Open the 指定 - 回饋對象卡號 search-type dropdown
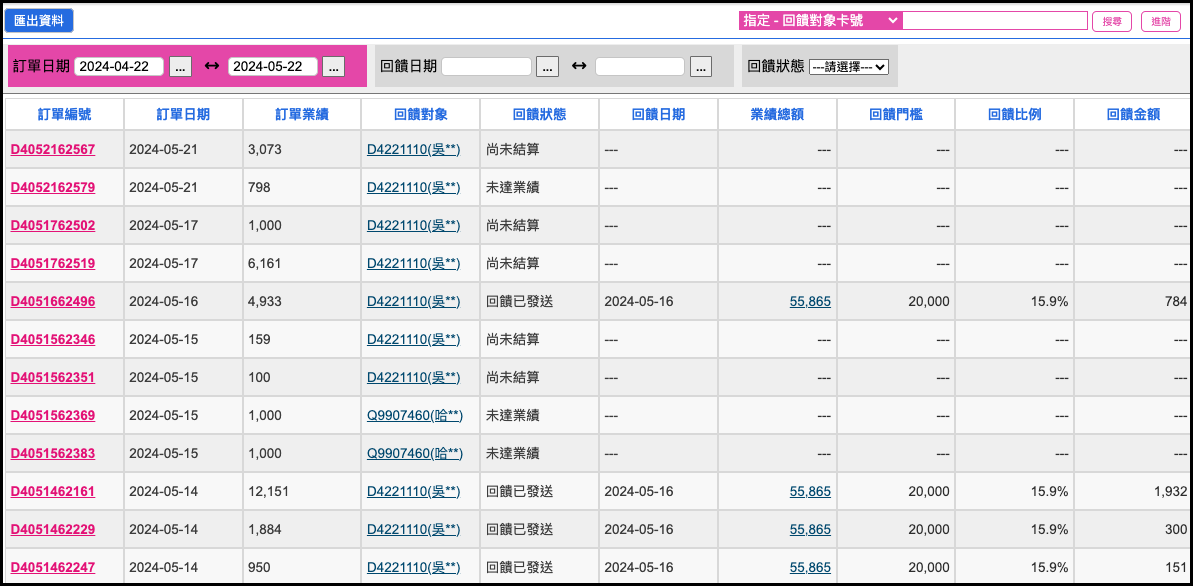 820,21
